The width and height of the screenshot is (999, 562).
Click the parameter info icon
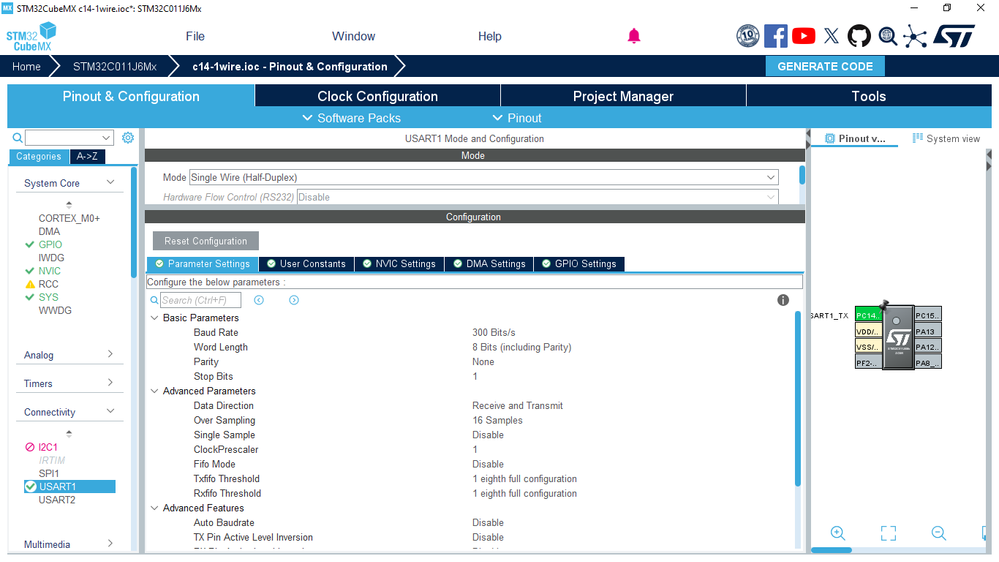(783, 300)
